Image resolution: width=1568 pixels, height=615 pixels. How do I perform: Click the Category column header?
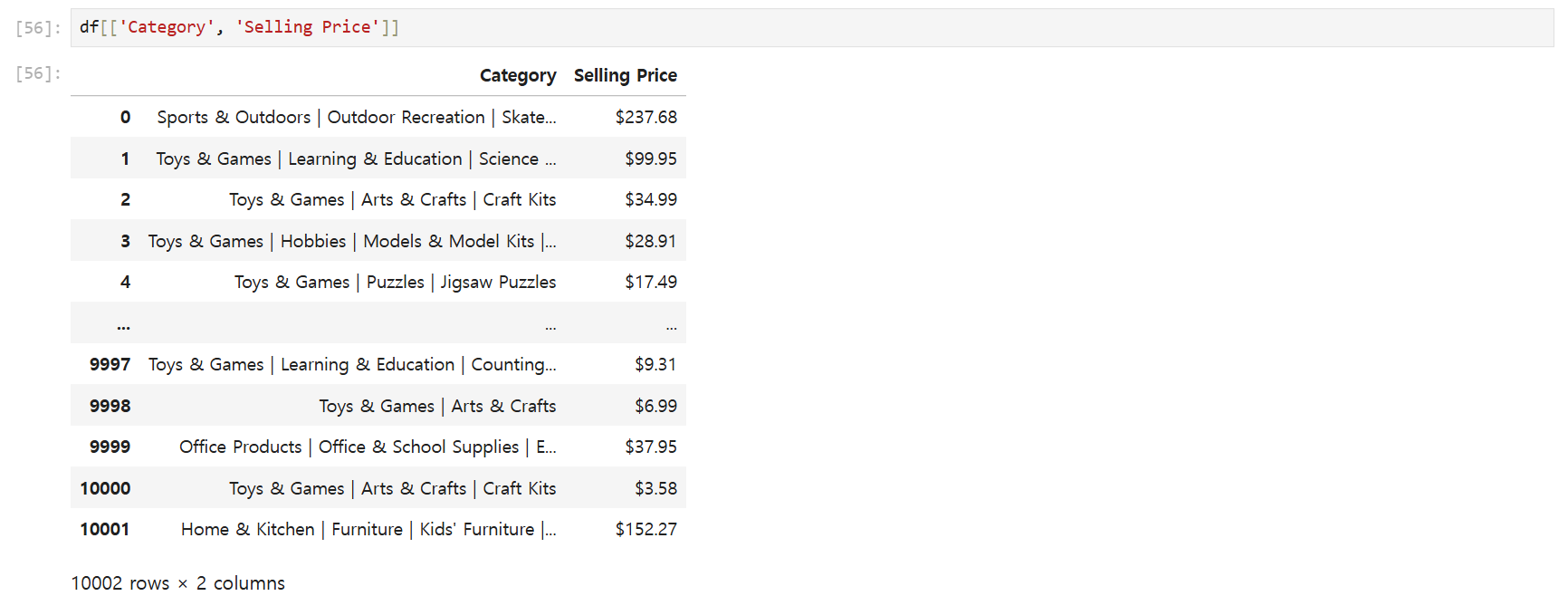click(x=517, y=75)
